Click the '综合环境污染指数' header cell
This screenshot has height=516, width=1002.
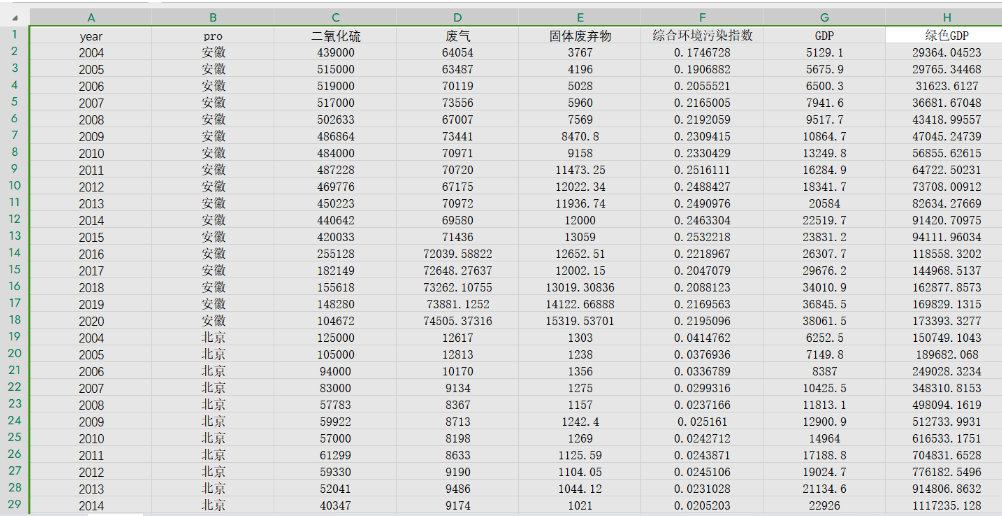tap(702, 36)
